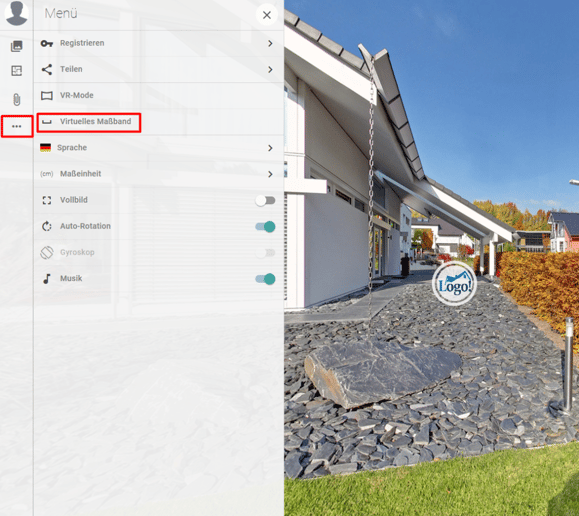Open the floor plan sidebar icon

(x=17, y=71)
